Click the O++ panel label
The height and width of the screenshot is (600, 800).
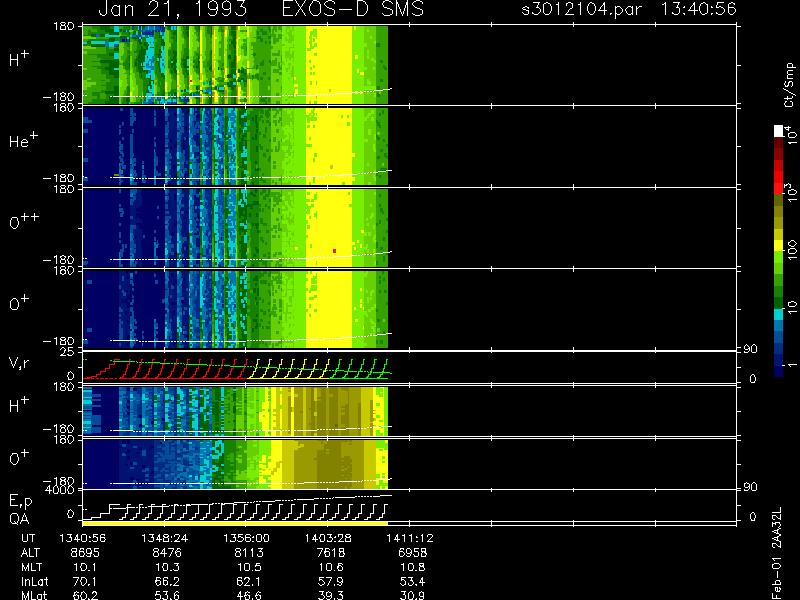24,221
